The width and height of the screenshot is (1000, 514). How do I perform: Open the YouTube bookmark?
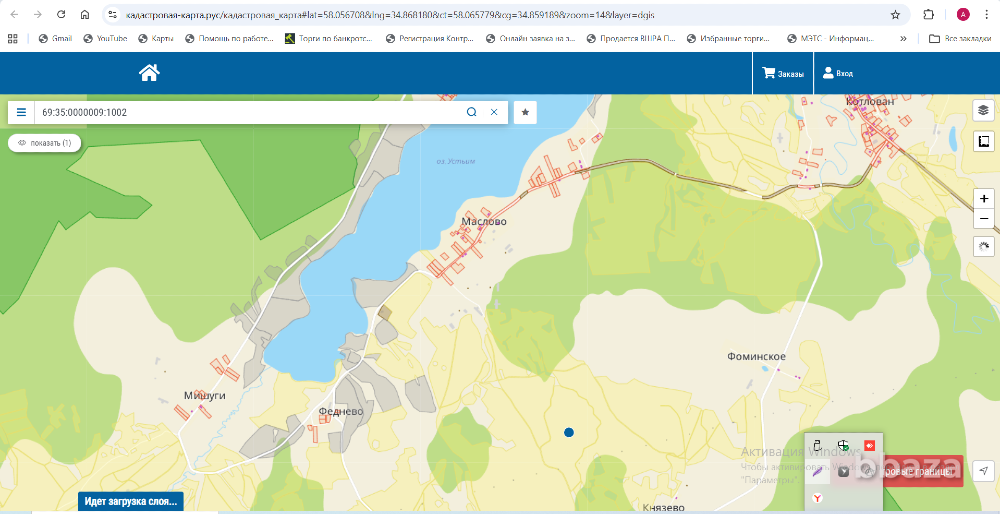point(105,39)
